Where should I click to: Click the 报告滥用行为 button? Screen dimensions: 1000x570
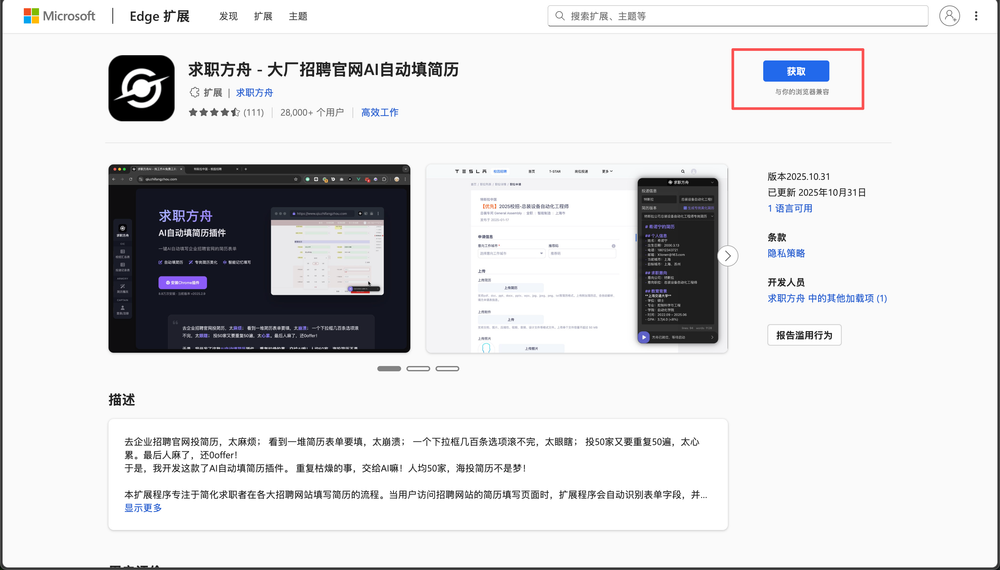click(804, 335)
